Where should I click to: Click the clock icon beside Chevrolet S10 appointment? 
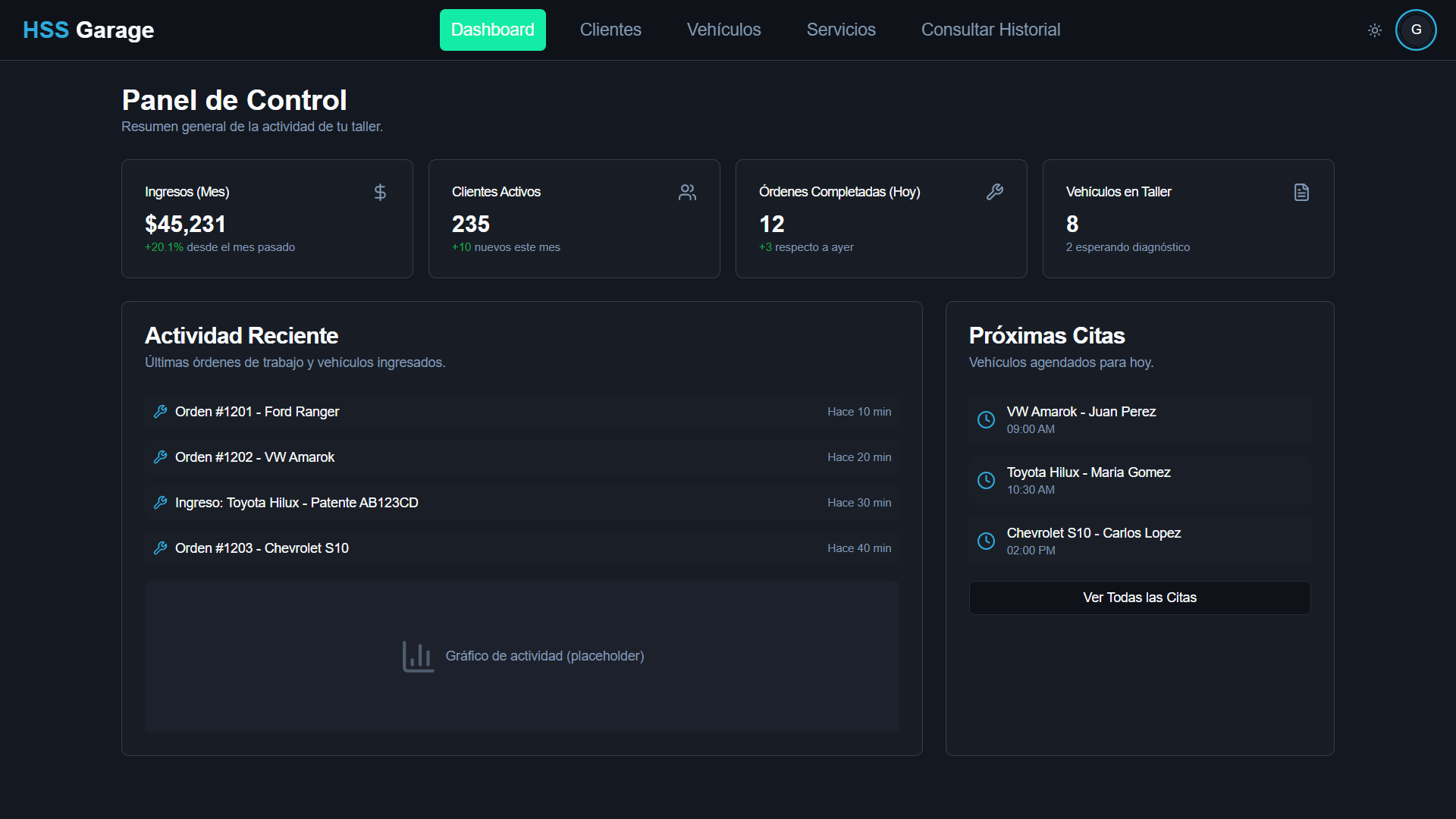986,541
